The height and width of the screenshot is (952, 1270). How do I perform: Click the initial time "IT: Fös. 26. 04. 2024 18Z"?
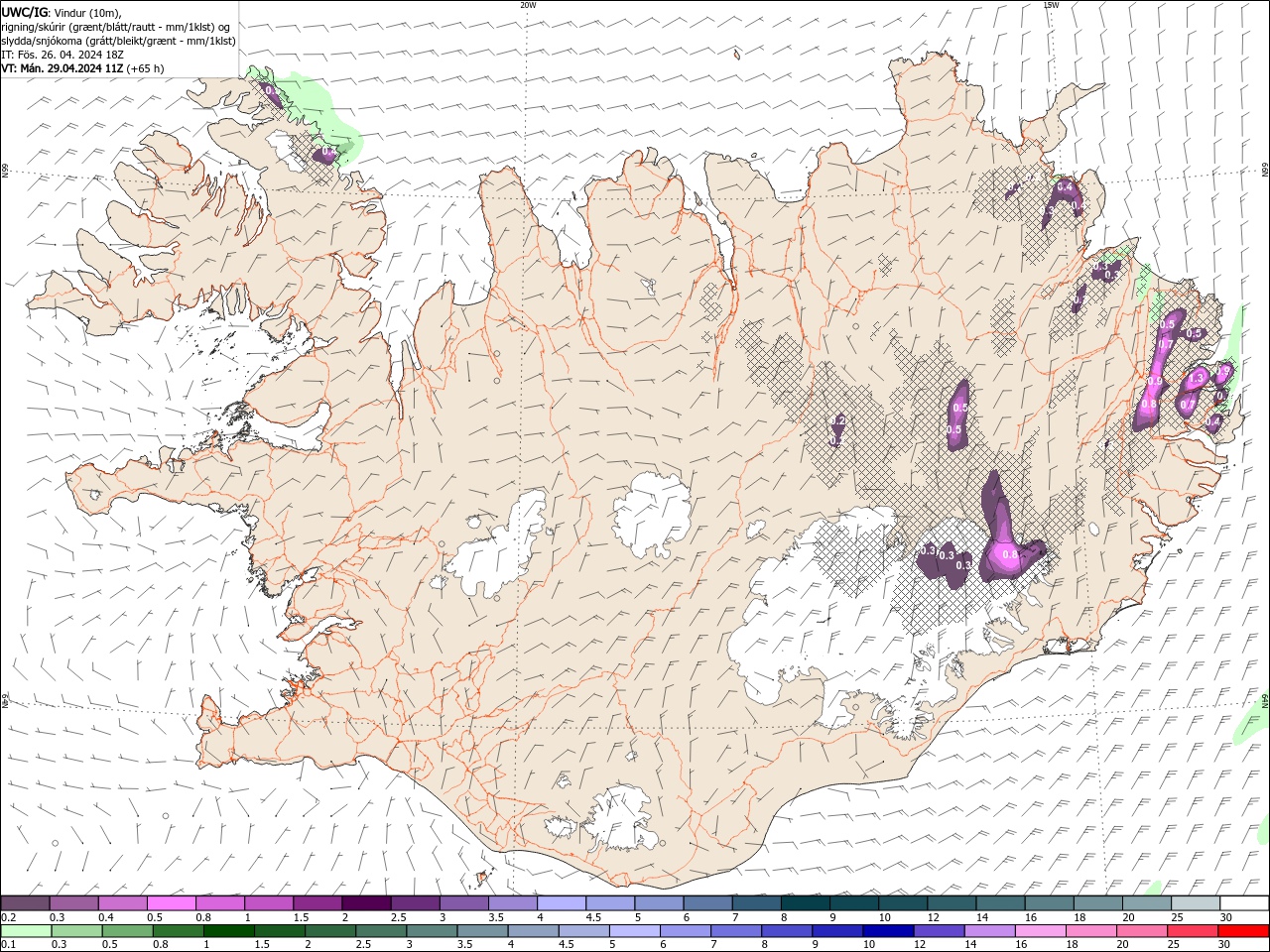(x=63, y=55)
